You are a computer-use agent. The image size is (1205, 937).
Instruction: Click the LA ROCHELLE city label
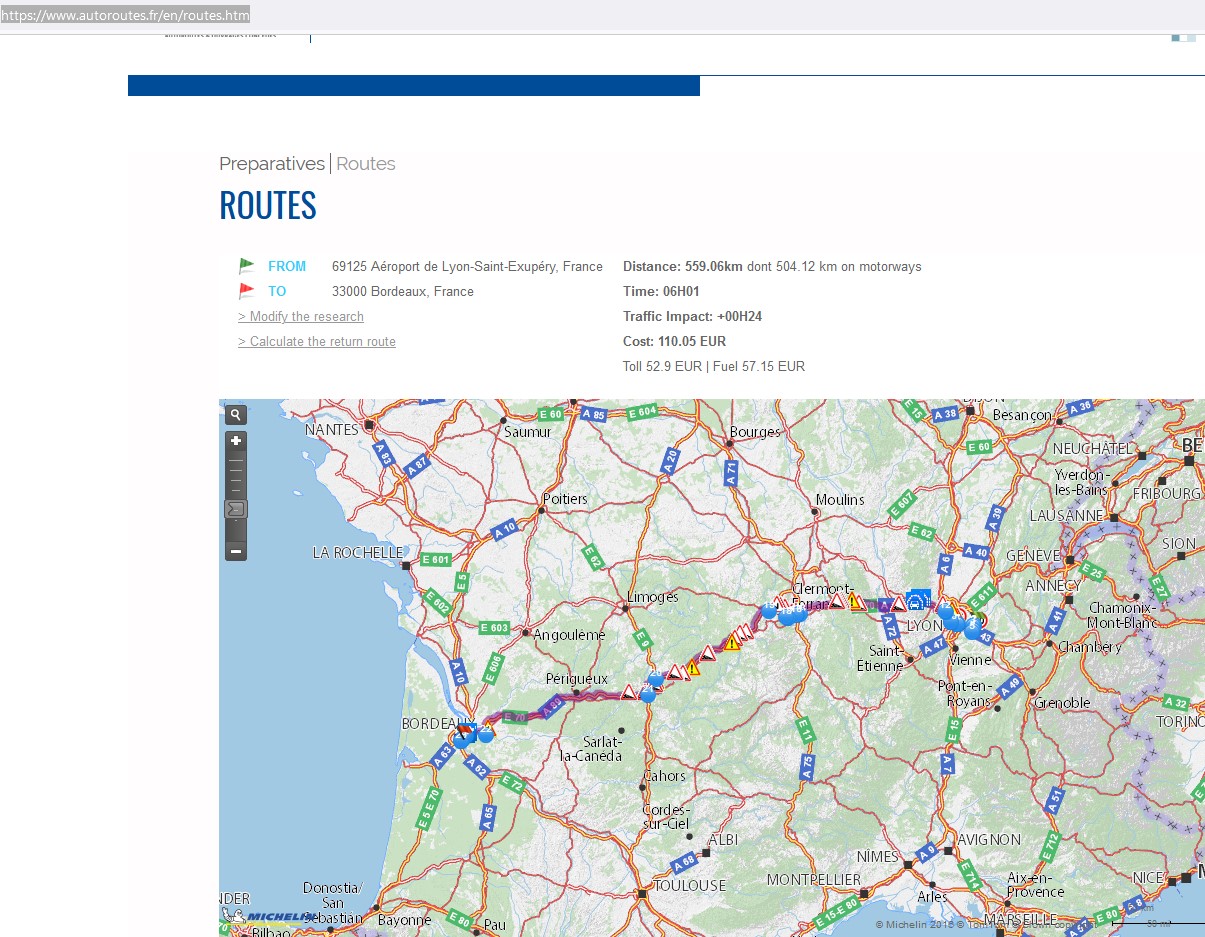click(x=358, y=552)
